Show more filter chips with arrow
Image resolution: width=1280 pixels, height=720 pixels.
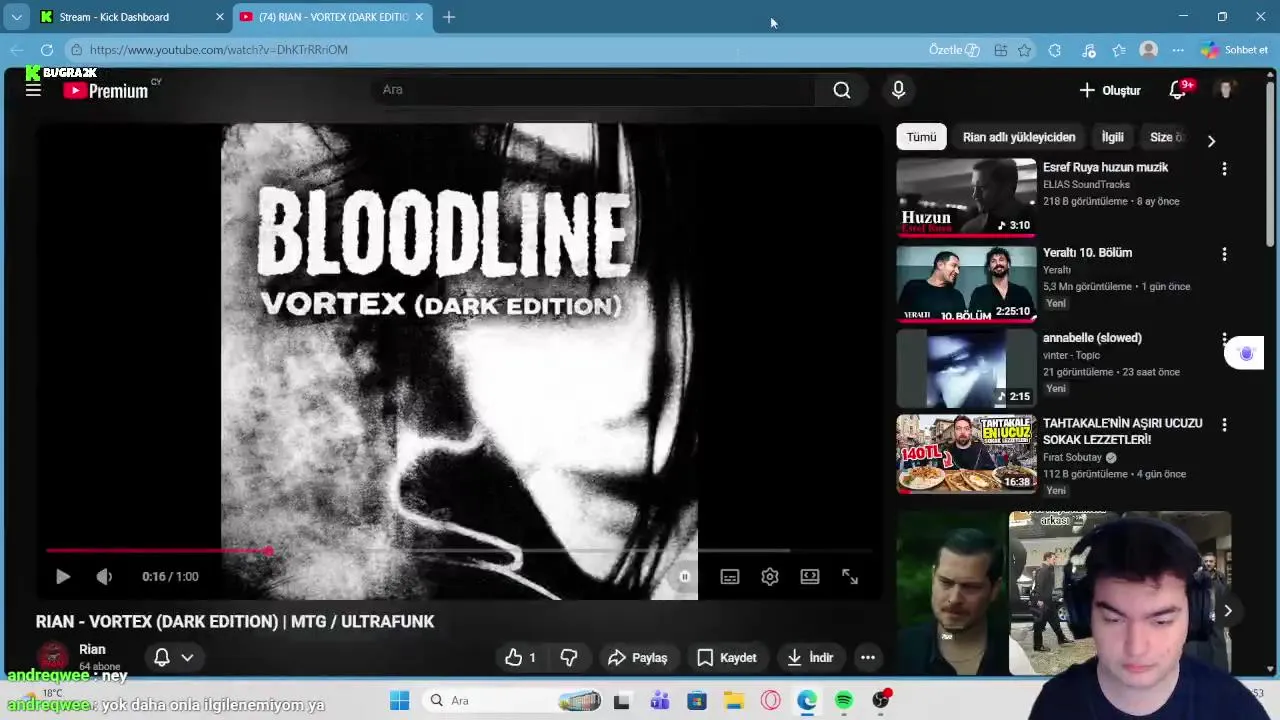(1211, 141)
